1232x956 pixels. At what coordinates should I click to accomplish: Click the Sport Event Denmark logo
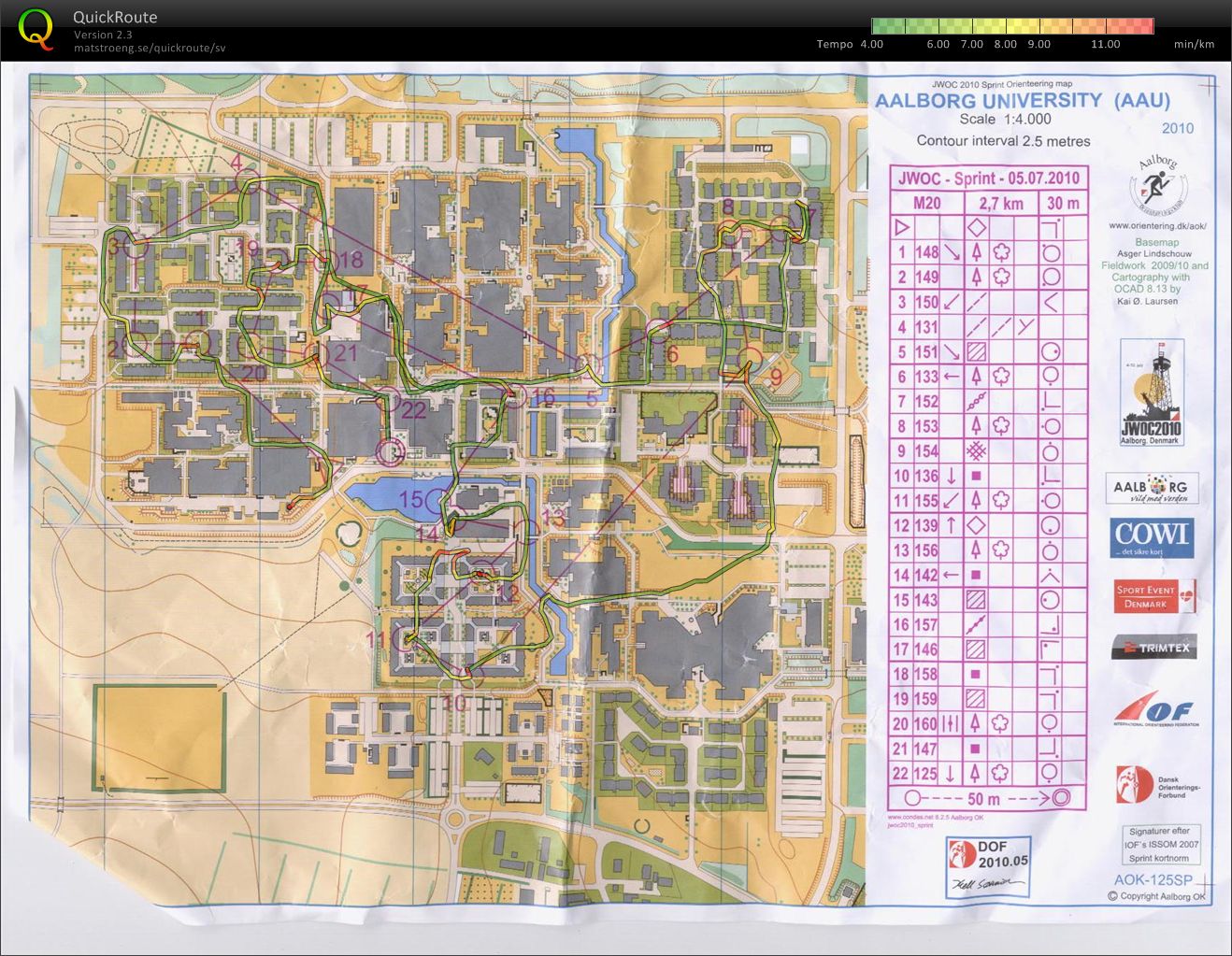1155,595
